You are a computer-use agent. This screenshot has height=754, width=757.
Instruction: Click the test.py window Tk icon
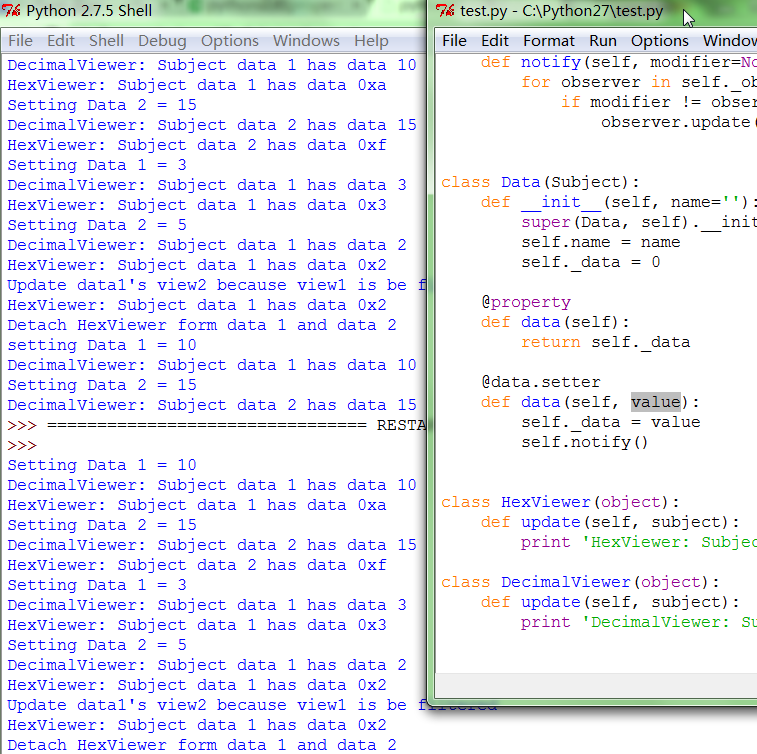445,10
